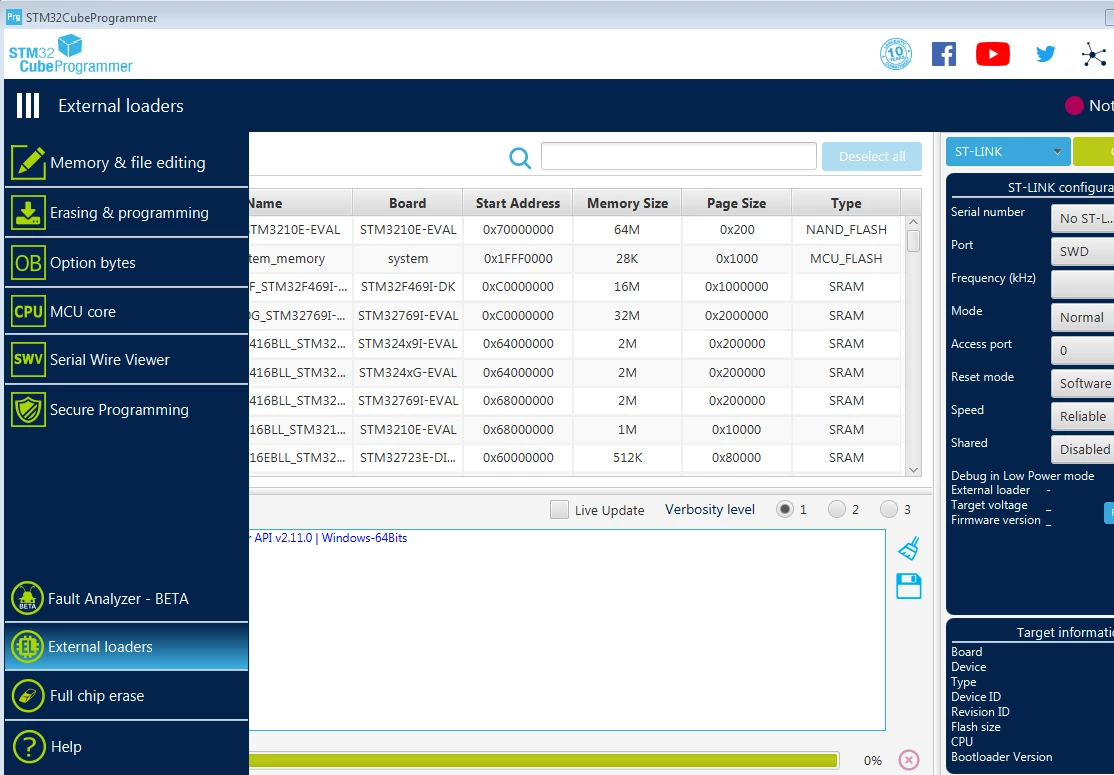
Task: Sort by the Memory Size column header
Action: pyautogui.click(x=627, y=203)
